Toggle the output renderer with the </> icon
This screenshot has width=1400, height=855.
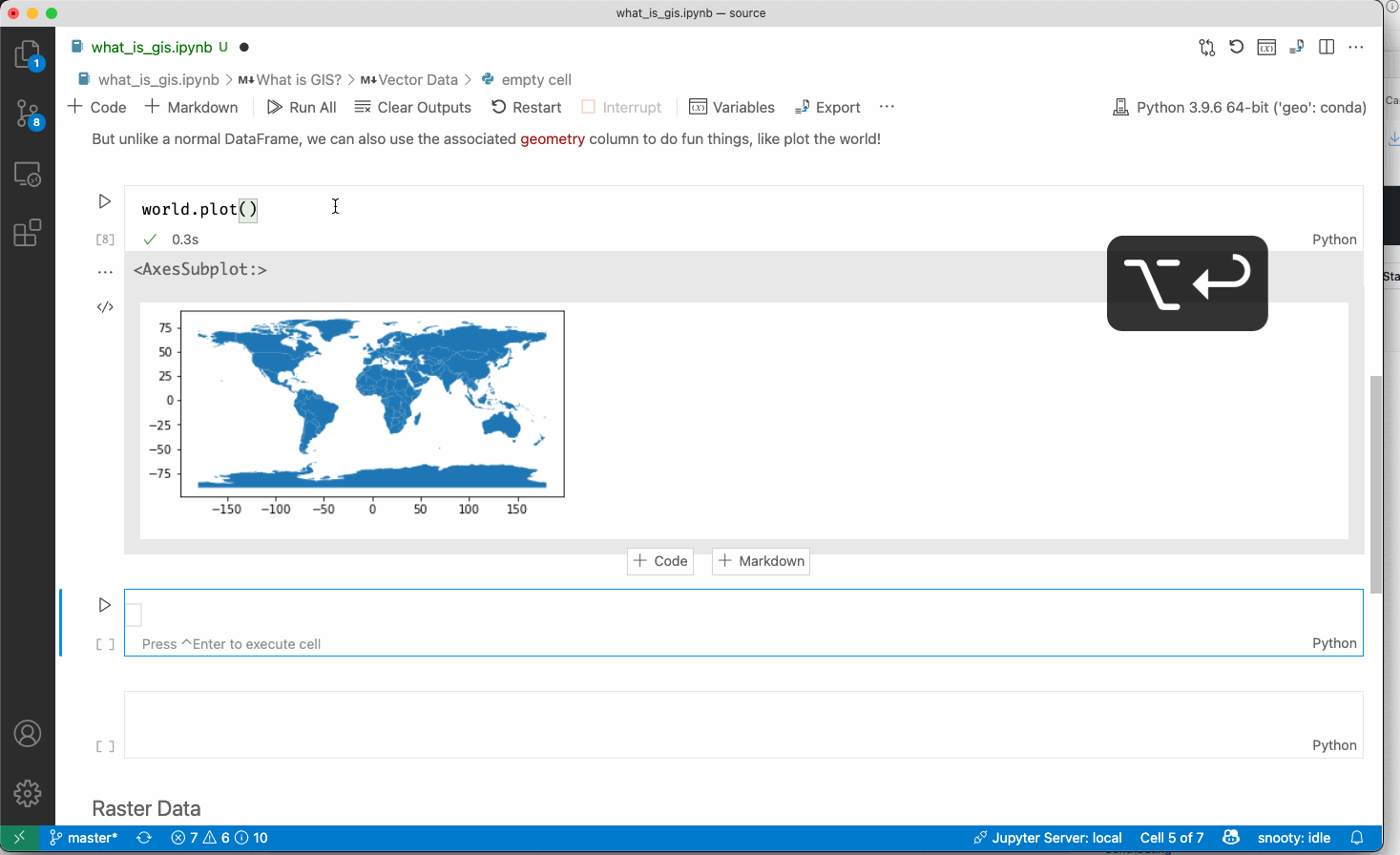pyautogui.click(x=105, y=306)
